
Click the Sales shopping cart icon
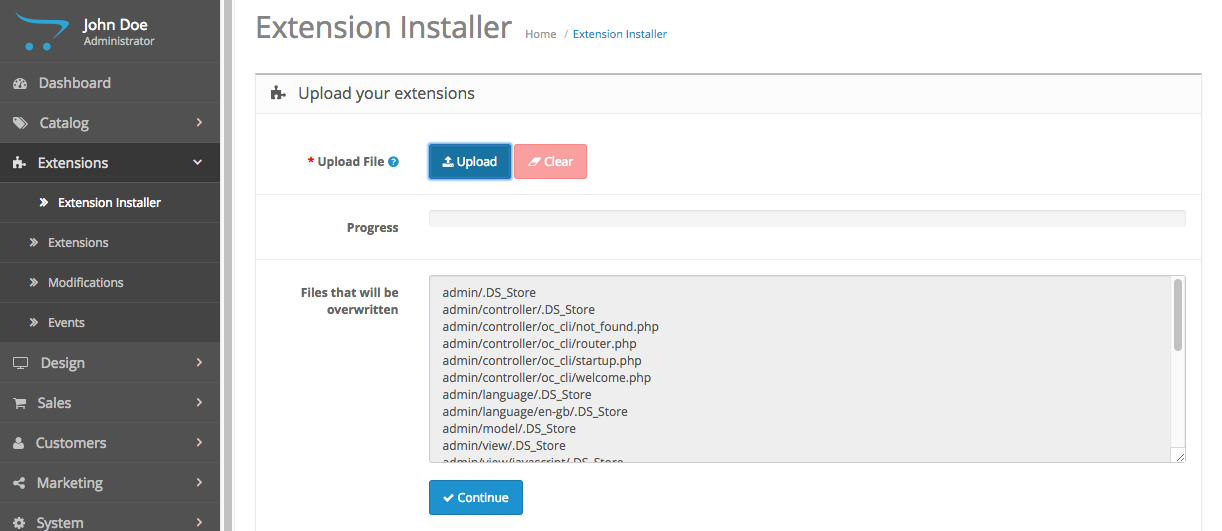(x=19, y=403)
